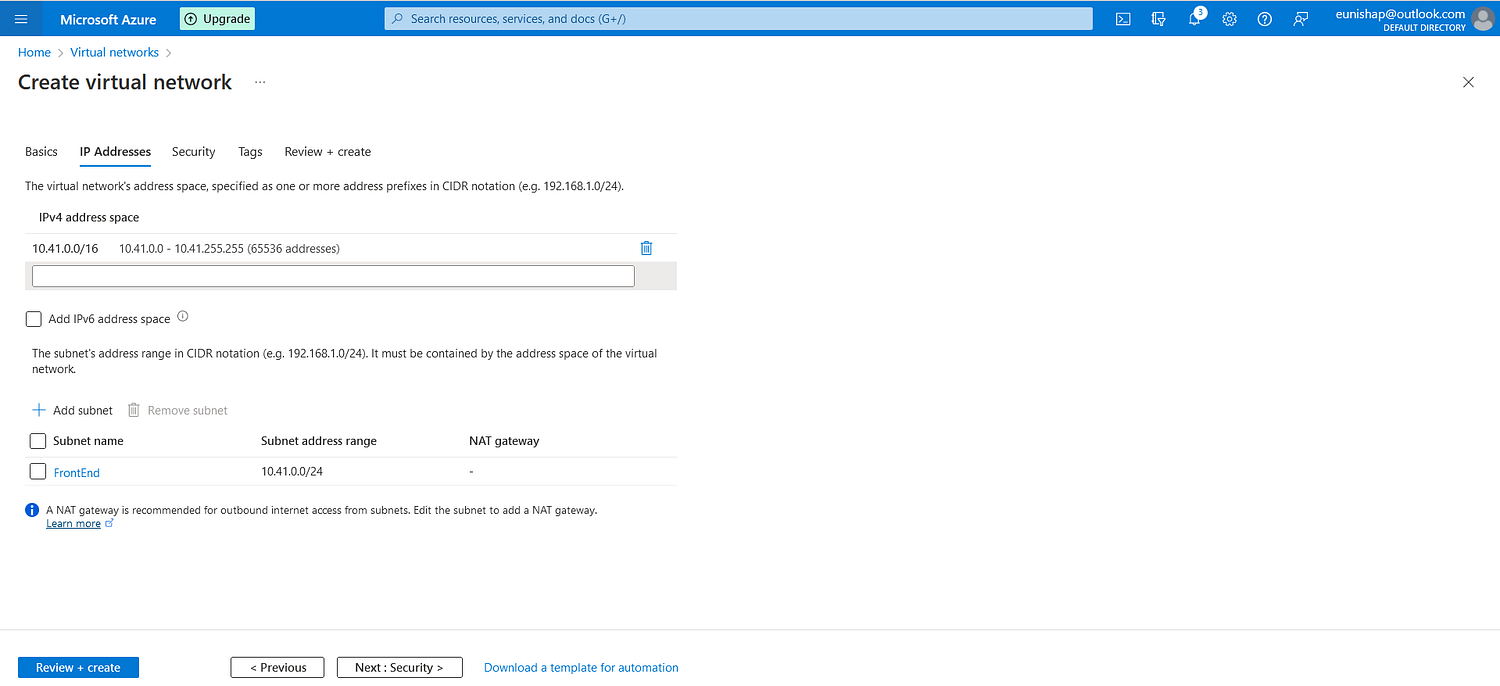1500x686 pixels.
Task: Click Add subnet
Action: tap(73, 410)
